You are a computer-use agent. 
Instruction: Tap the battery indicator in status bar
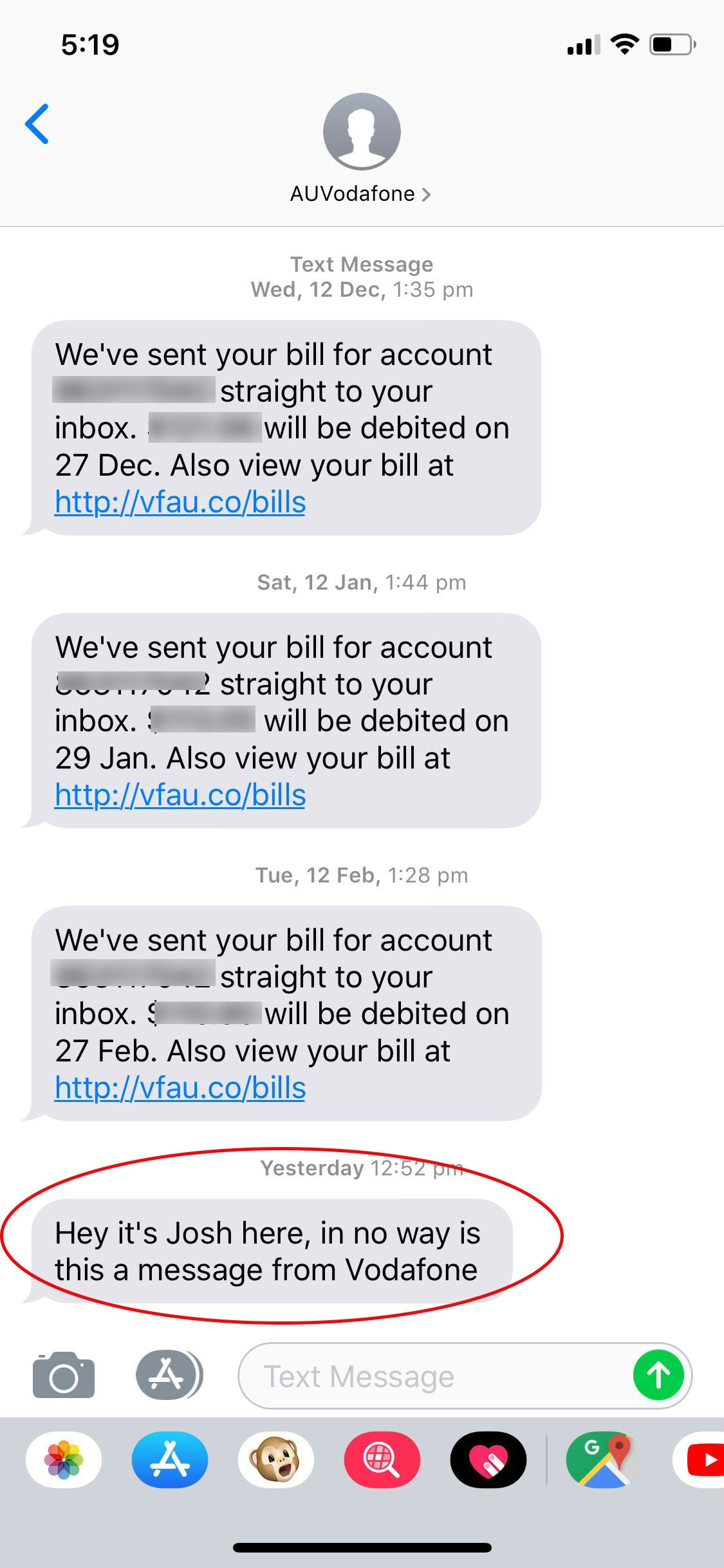(668, 44)
